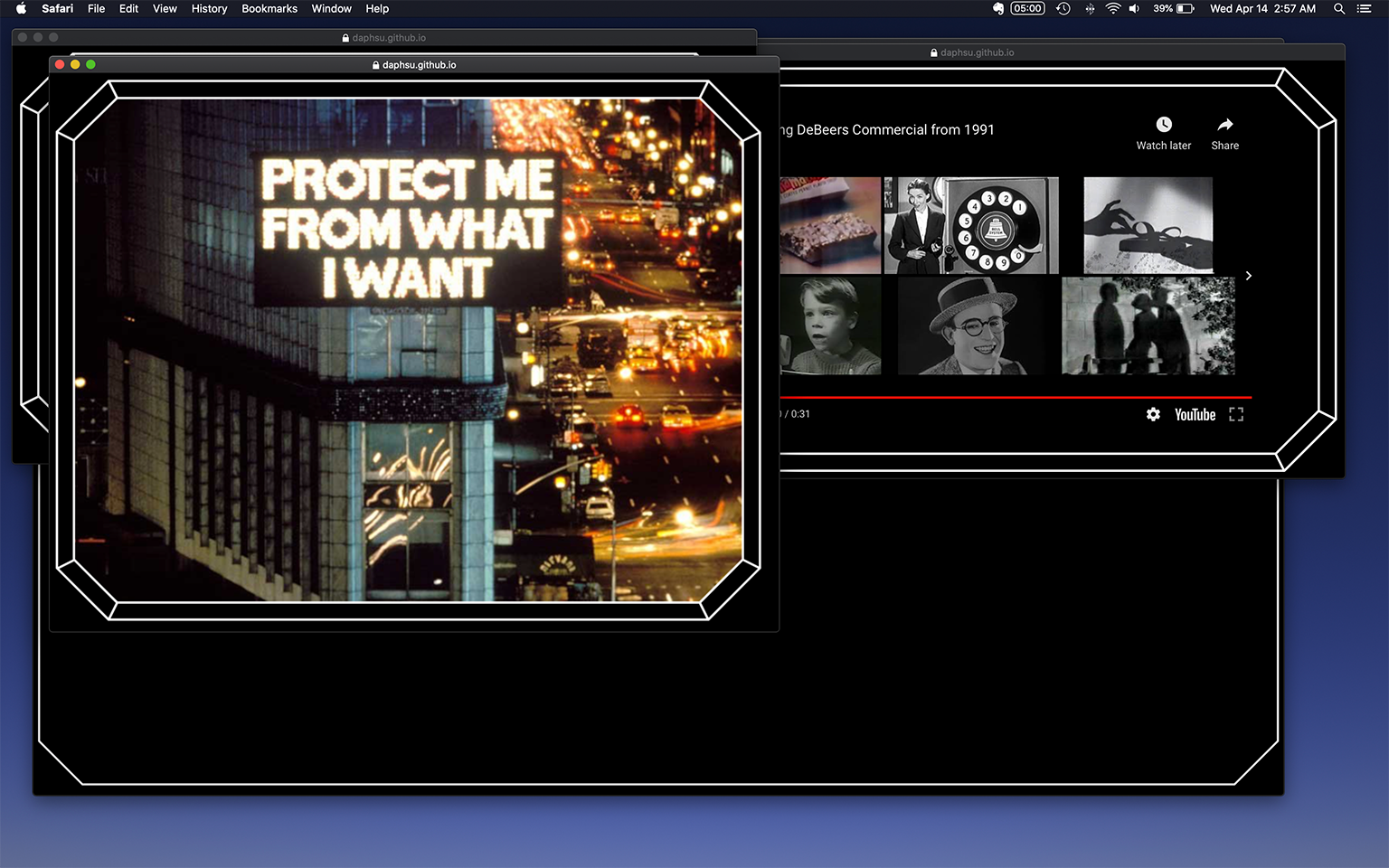Open the young boy suggested video thumbnail
Screen dimensions: 1389x868
pyautogui.click(x=830, y=325)
